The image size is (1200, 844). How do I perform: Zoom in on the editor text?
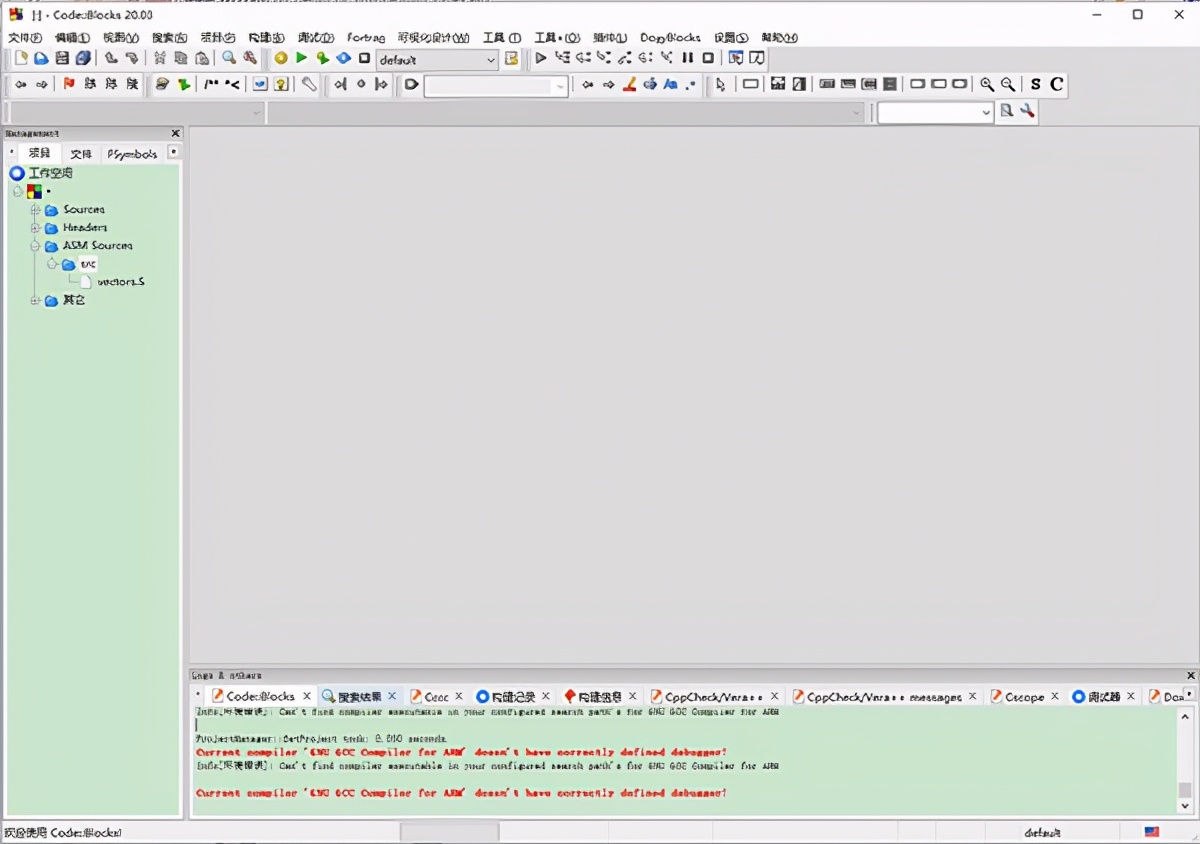(x=986, y=85)
